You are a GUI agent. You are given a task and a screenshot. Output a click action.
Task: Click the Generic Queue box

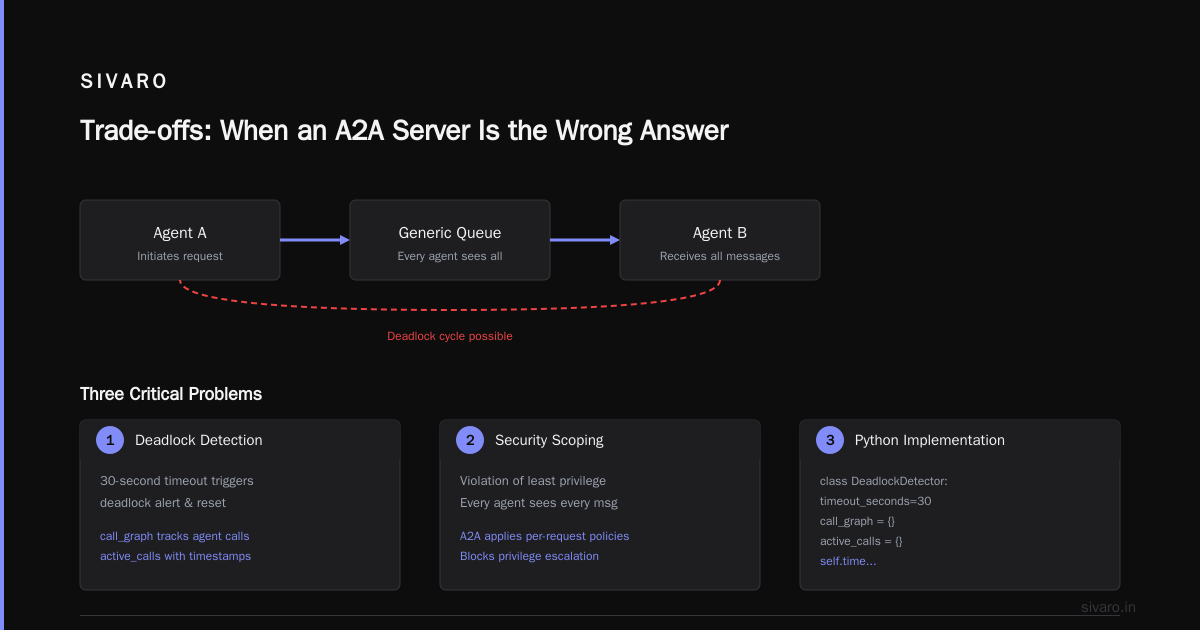[450, 240]
